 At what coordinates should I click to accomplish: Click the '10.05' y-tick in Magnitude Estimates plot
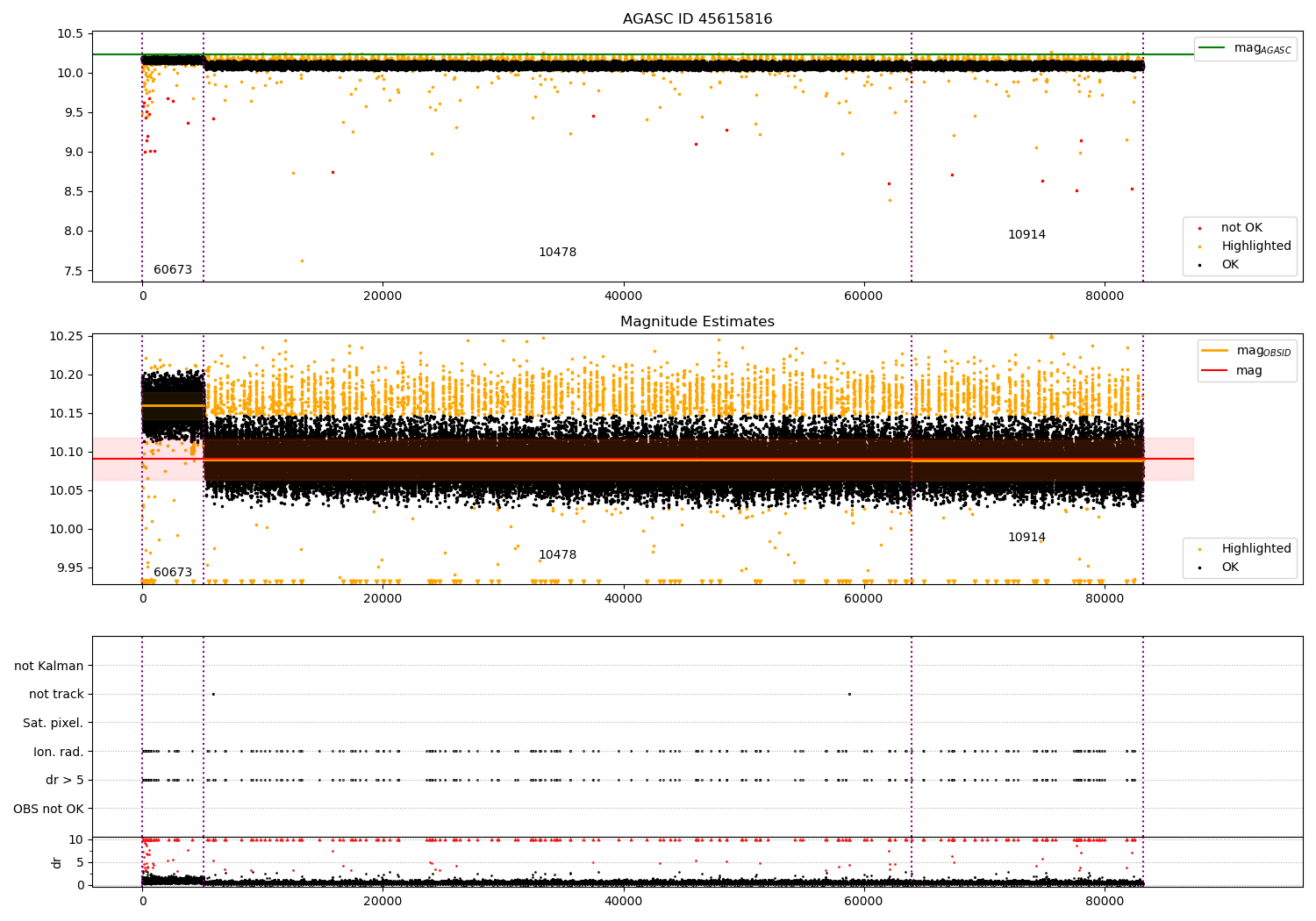[67, 491]
